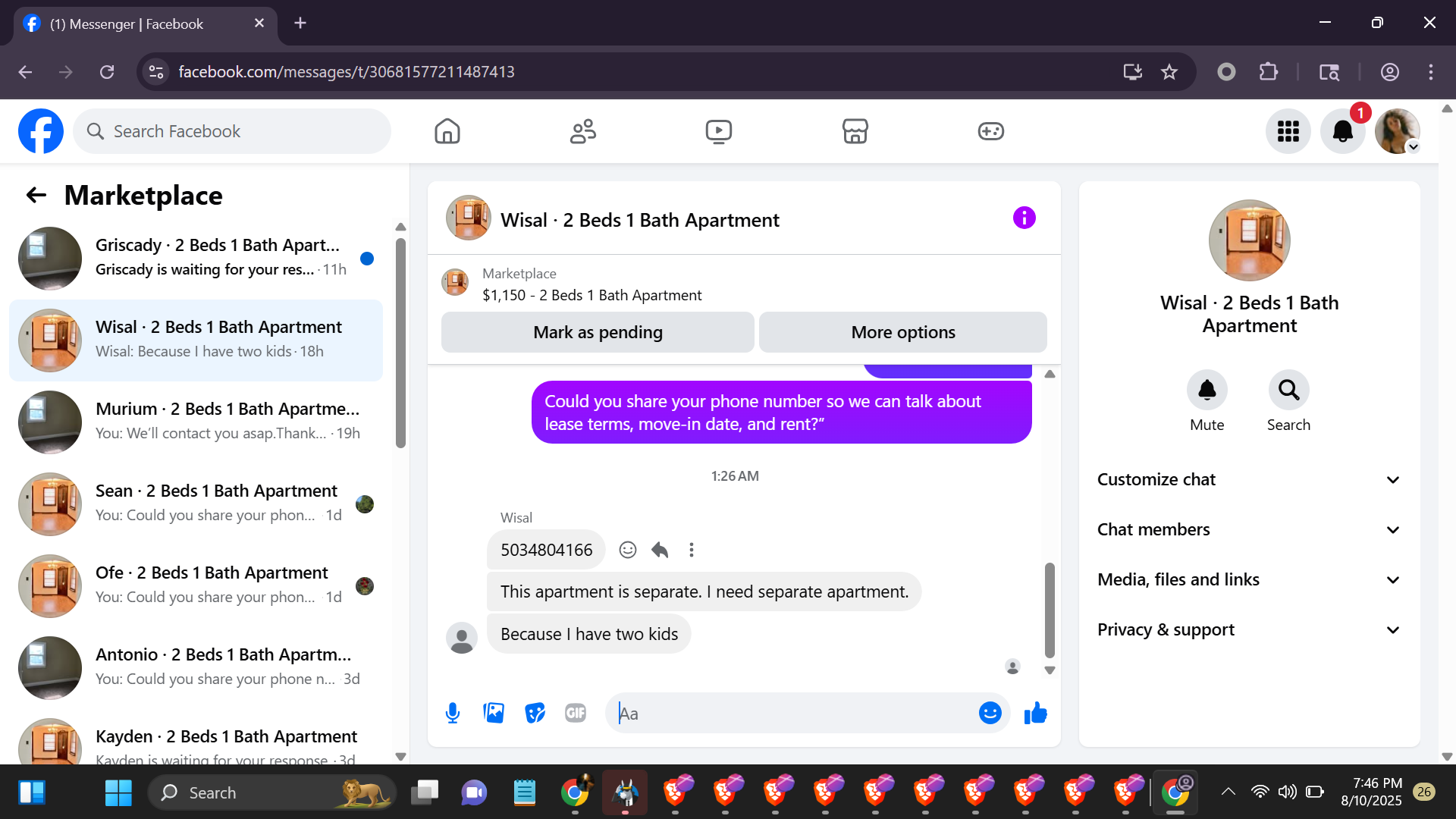1456x819 pixels.
Task: Open conversation information purple icon
Action: pyautogui.click(x=1024, y=218)
